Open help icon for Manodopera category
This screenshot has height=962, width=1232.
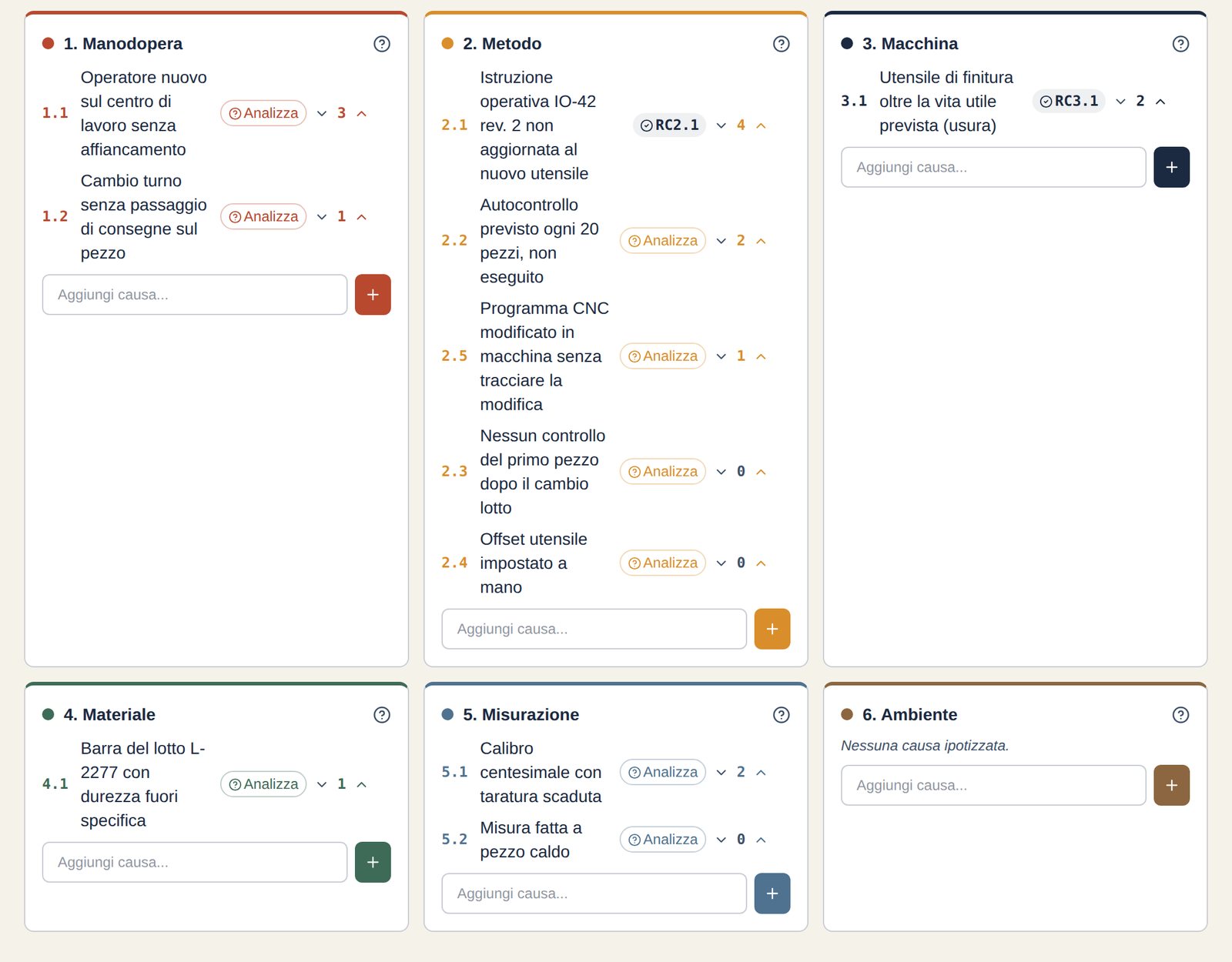click(382, 44)
